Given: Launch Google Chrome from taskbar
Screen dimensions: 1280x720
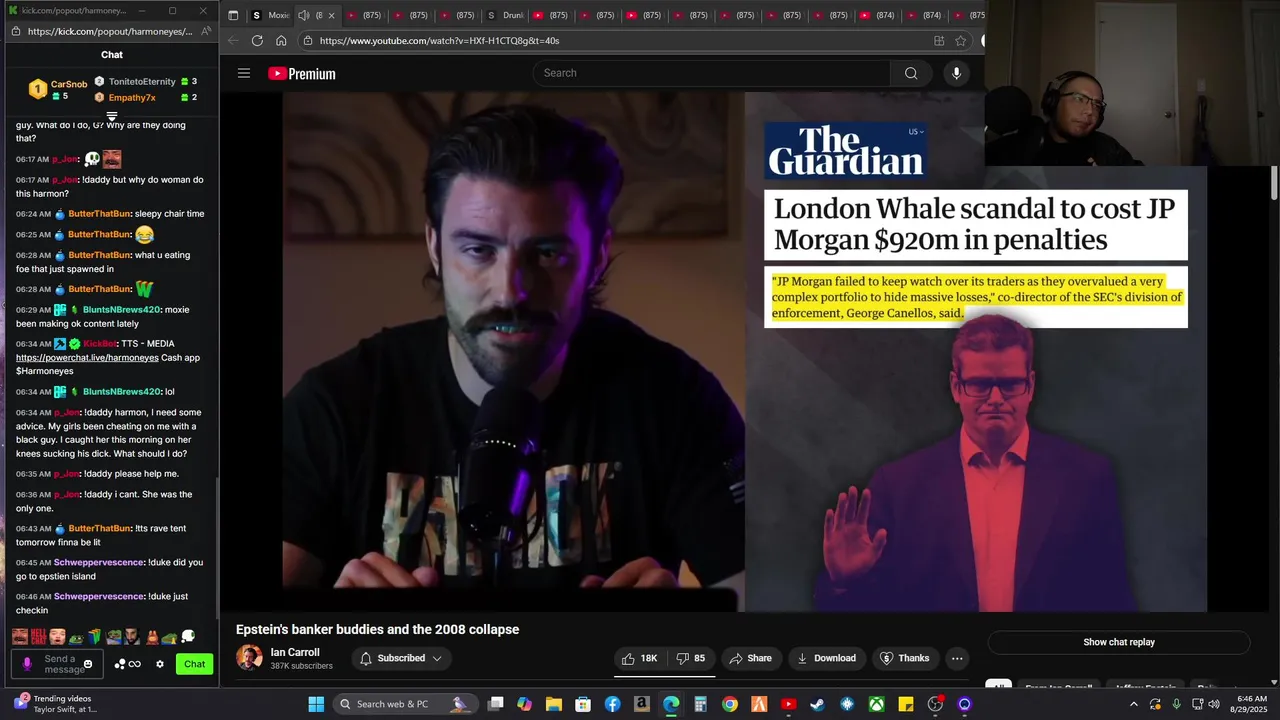Looking at the screenshot, I should coord(730,704).
